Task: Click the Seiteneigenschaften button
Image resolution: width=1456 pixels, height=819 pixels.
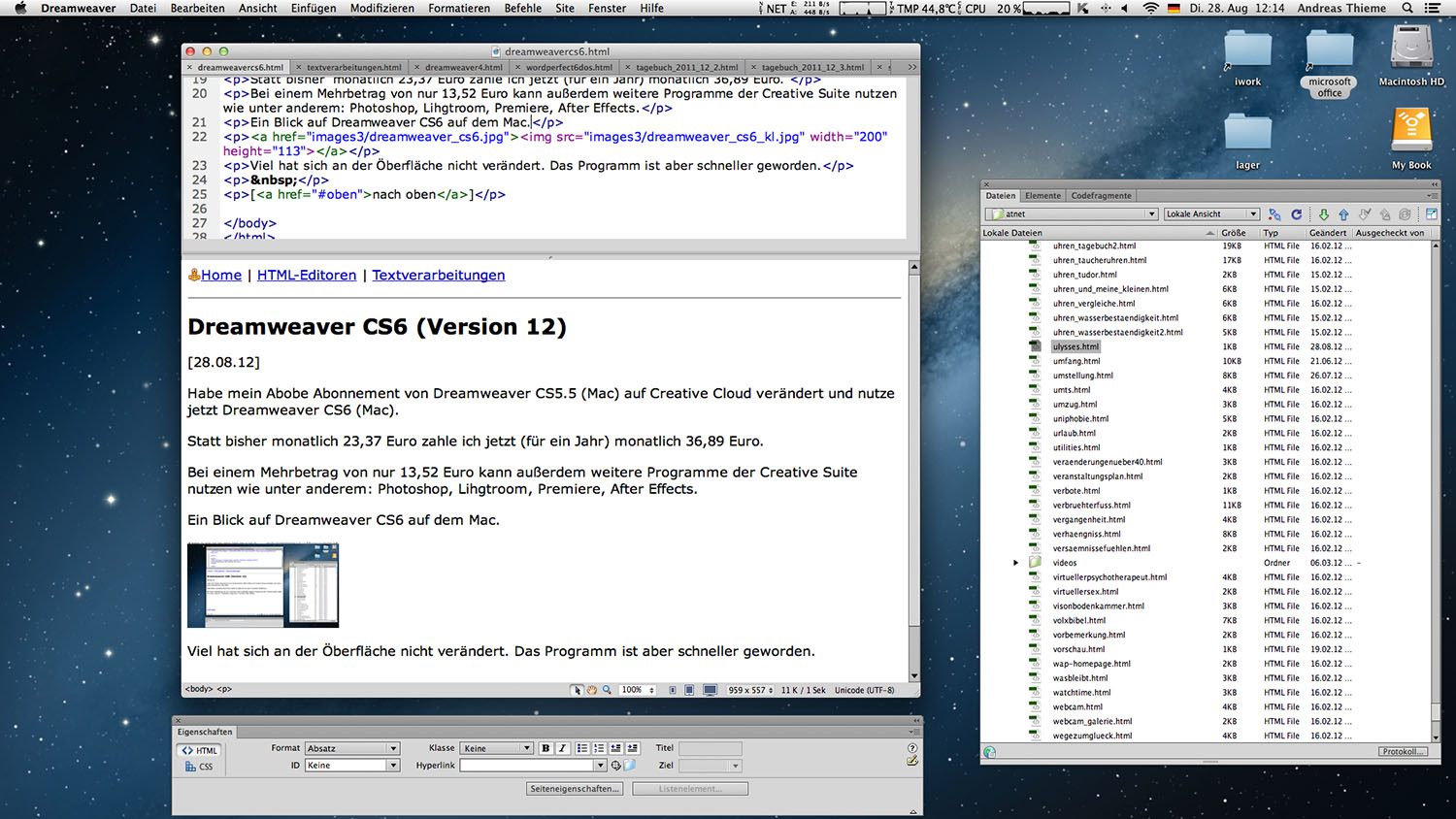Action: pyautogui.click(x=575, y=789)
